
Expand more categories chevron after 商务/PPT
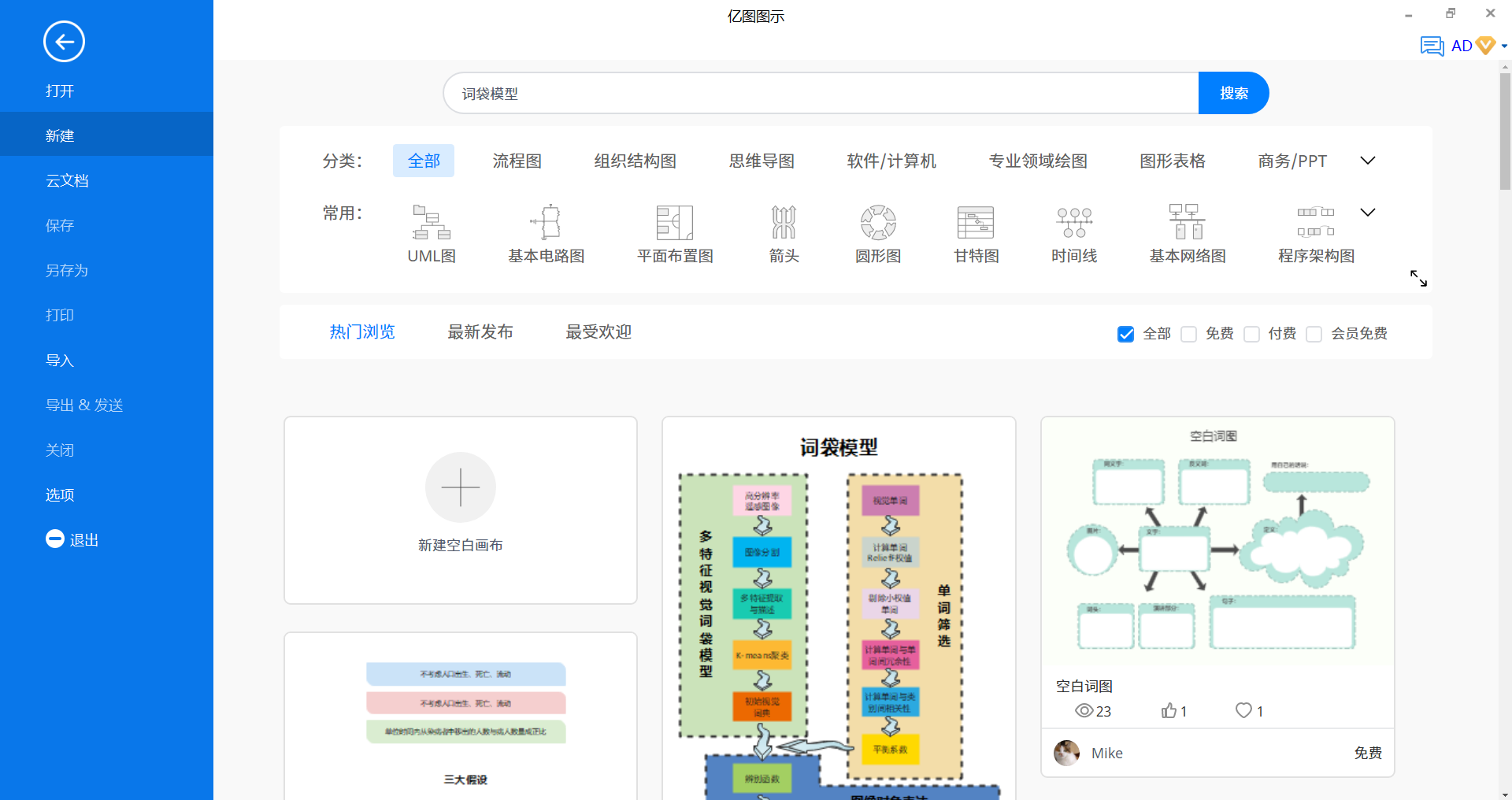click(1368, 161)
